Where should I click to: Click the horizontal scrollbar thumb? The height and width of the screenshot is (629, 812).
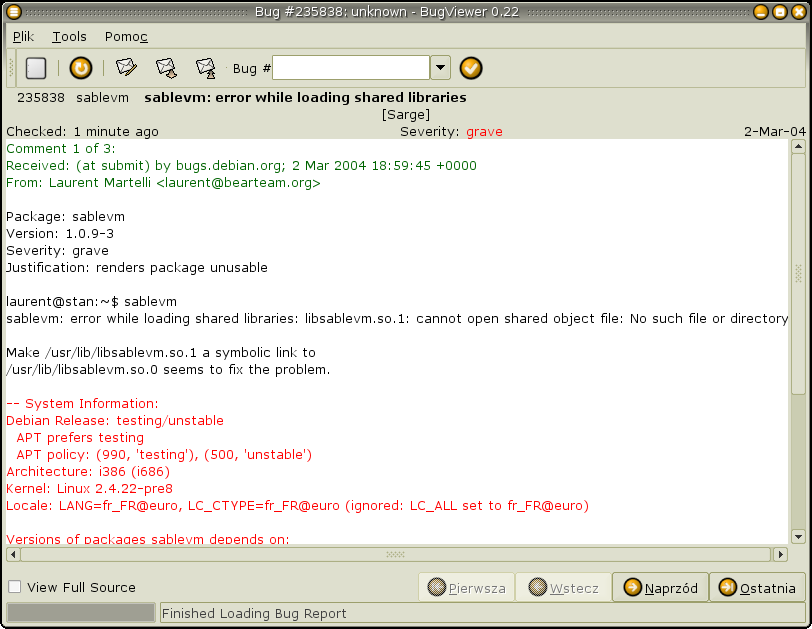(396, 554)
